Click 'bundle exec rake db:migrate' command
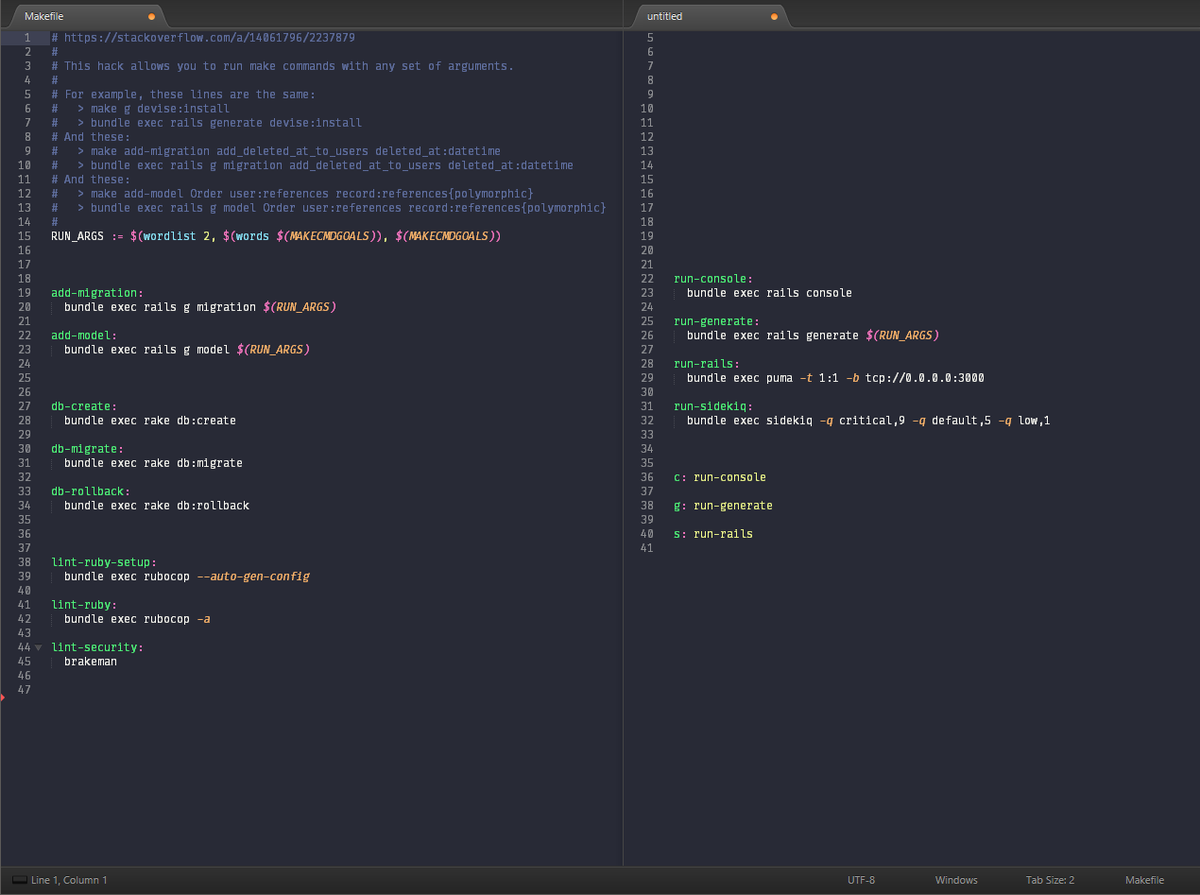 [153, 463]
